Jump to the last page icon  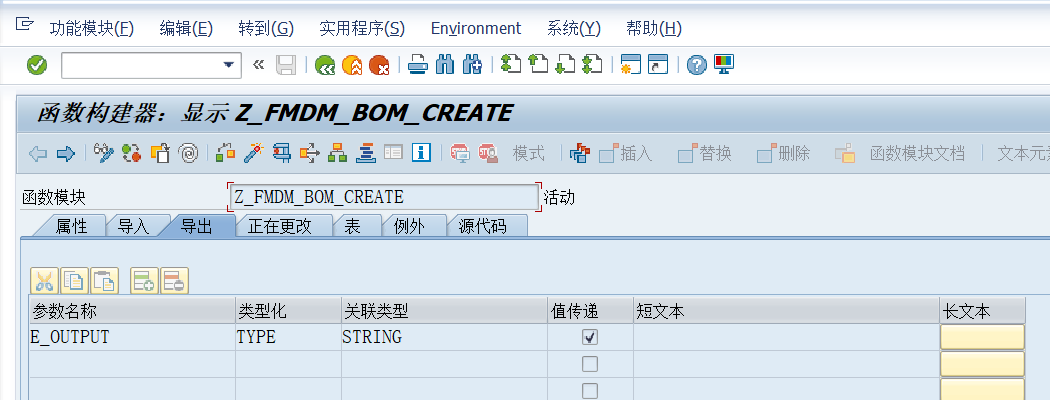click(592, 65)
